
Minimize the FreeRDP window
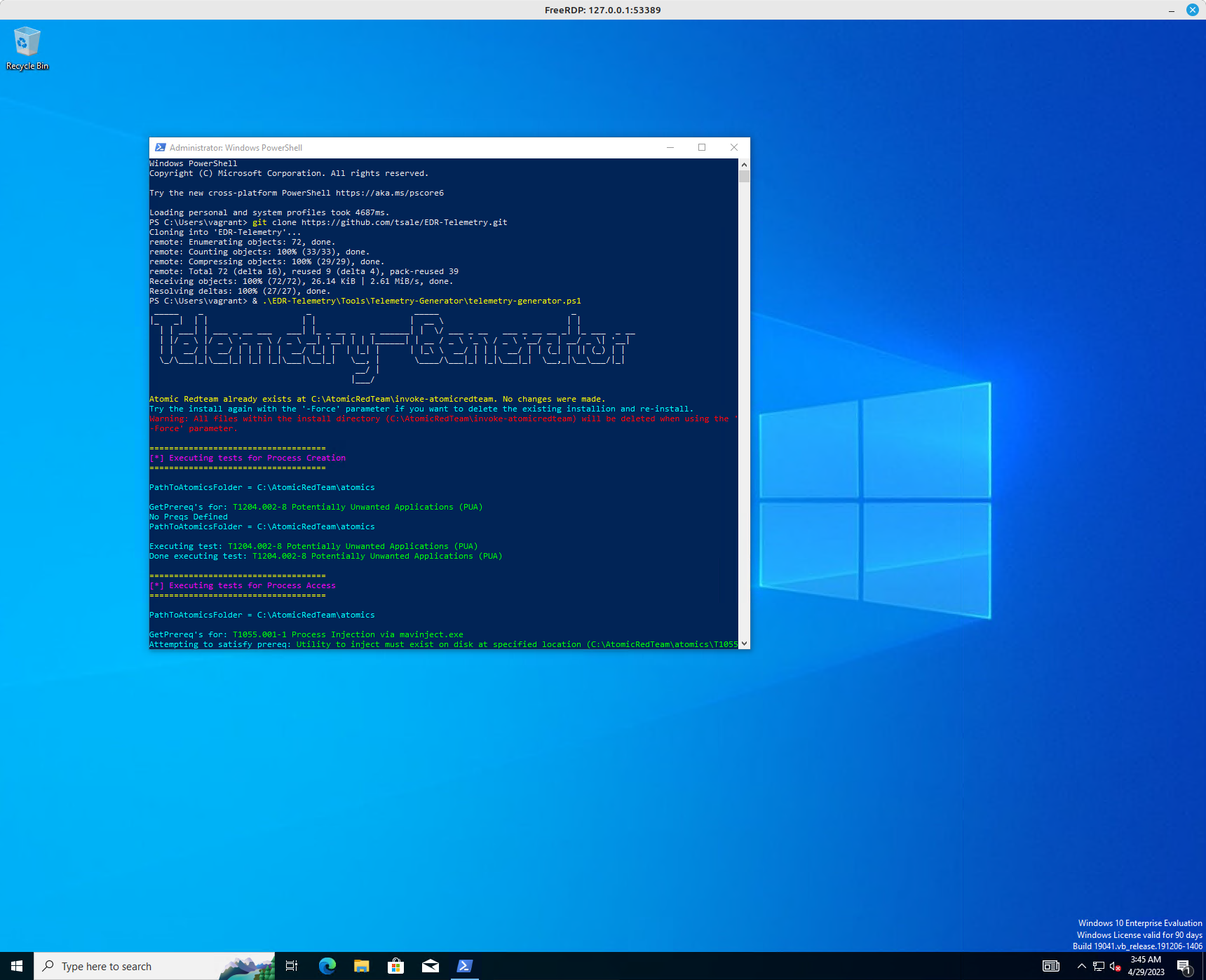click(x=1172, y=10)
